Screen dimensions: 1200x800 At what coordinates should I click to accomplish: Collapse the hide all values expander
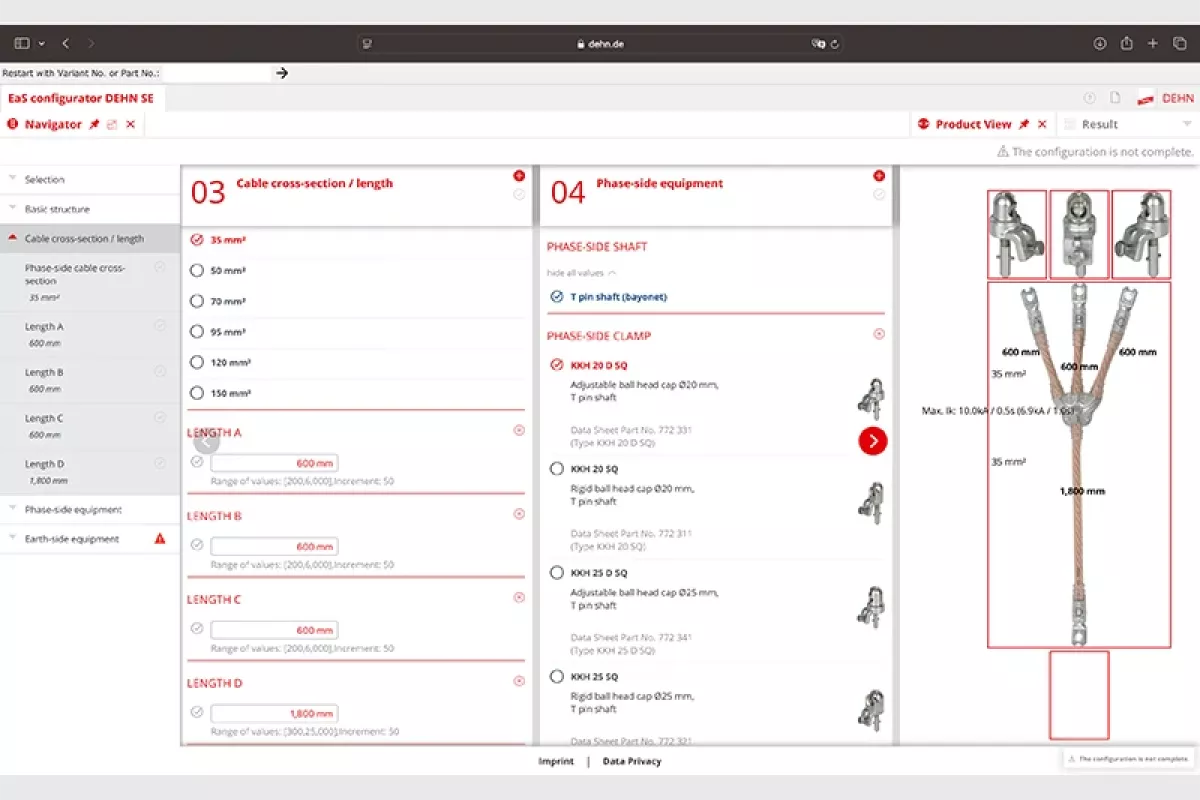click(x=581, y=272)
